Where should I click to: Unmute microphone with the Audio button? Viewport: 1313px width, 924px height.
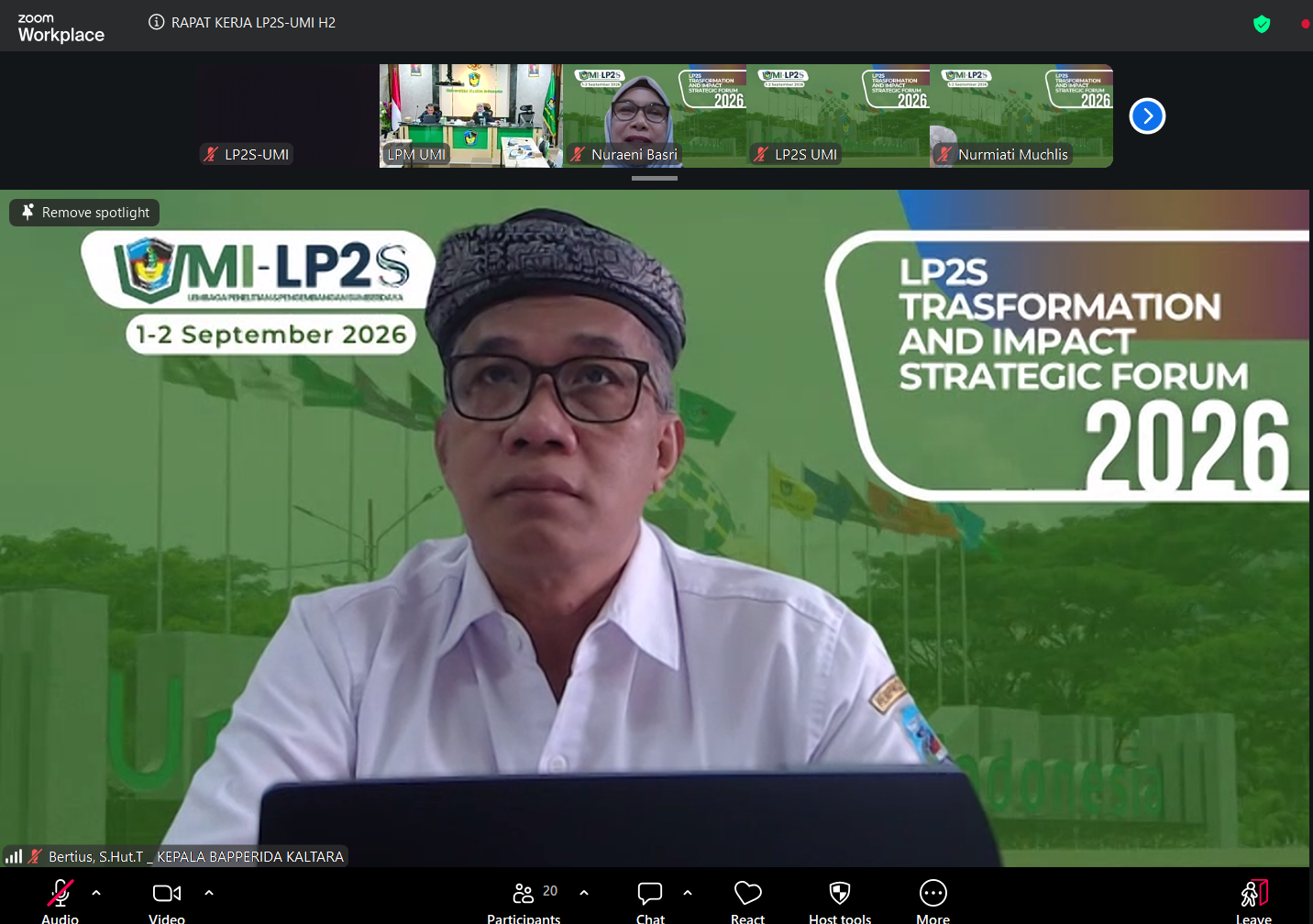click(x=61, y=900)
